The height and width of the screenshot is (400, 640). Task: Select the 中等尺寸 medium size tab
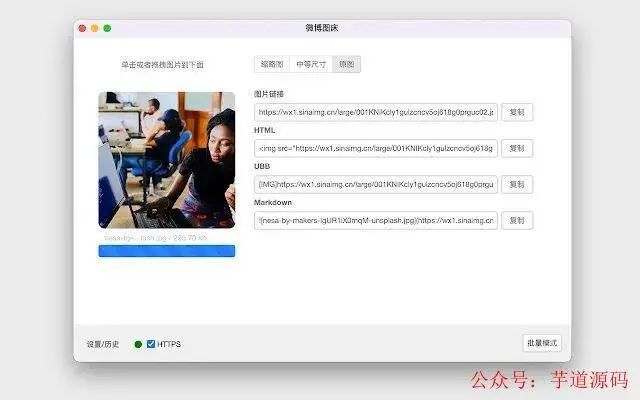tap(311, 64)
